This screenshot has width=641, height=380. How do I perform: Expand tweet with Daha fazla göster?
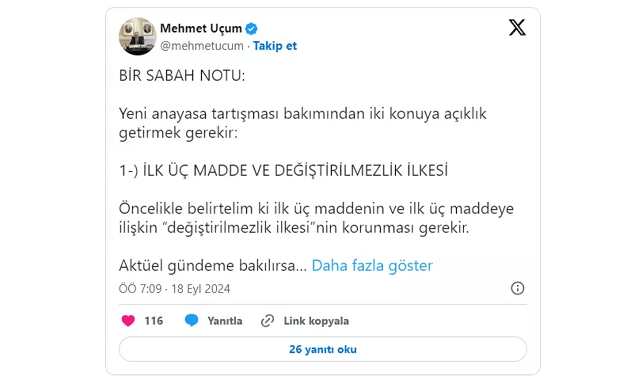click(x=372, y=266)
